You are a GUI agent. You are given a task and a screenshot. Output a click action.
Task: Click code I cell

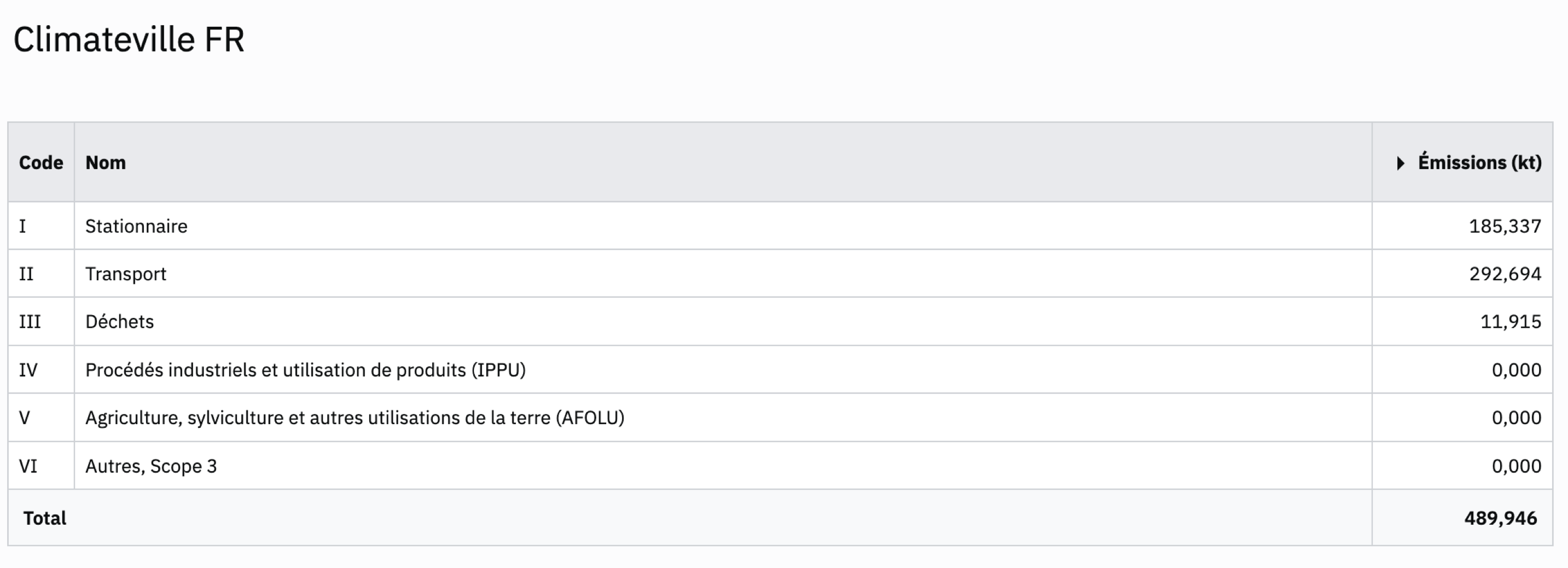42,226
